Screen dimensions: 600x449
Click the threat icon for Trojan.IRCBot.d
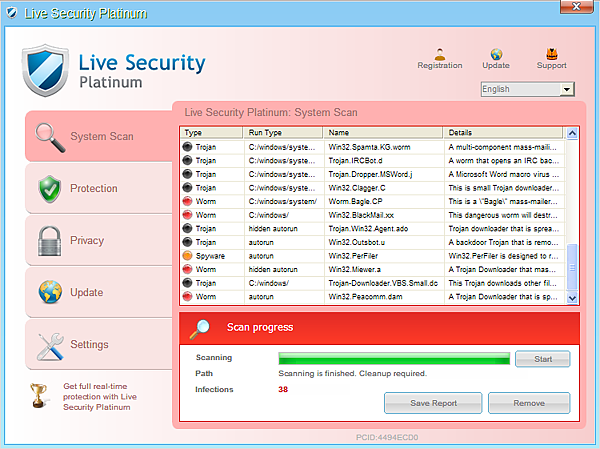point(188,160)
